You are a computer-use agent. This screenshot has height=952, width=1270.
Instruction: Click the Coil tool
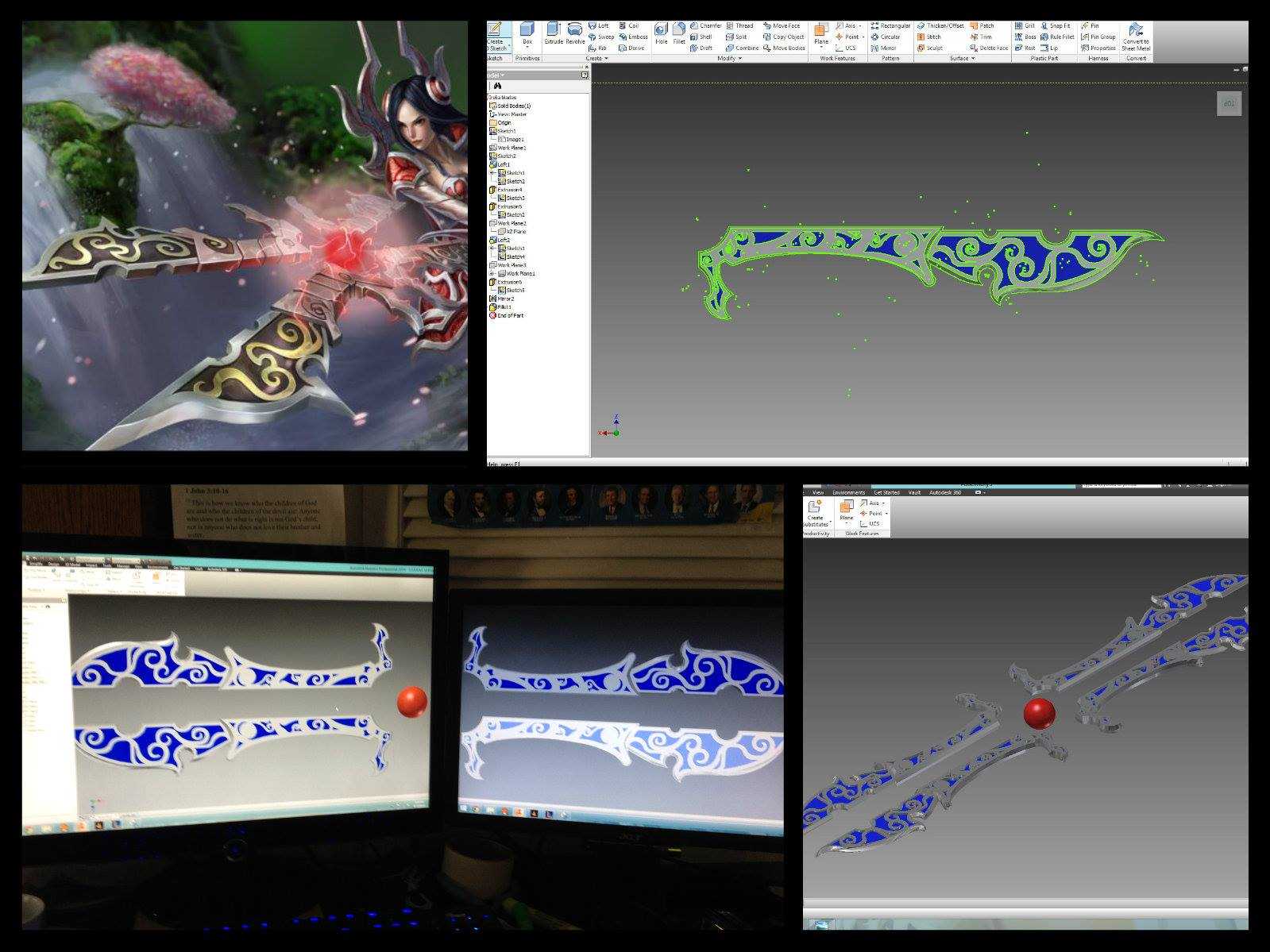[x=628, y=26]
